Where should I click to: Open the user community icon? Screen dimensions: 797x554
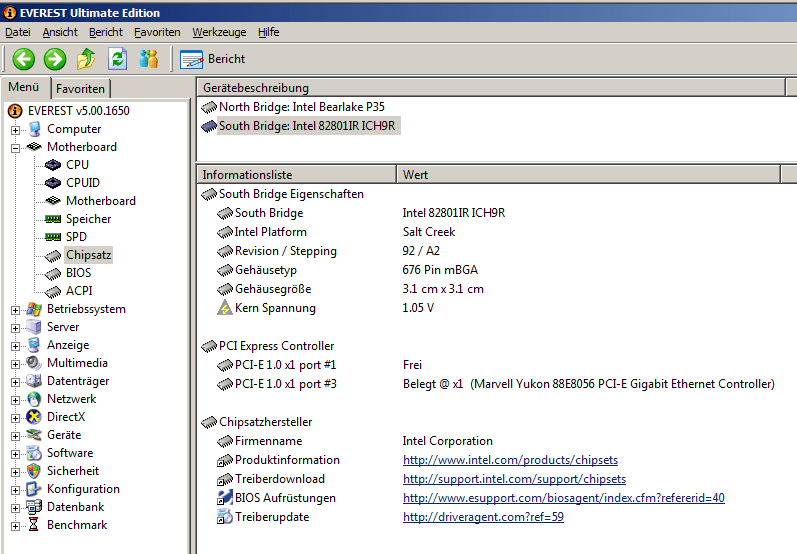click(x=149, y=59)
